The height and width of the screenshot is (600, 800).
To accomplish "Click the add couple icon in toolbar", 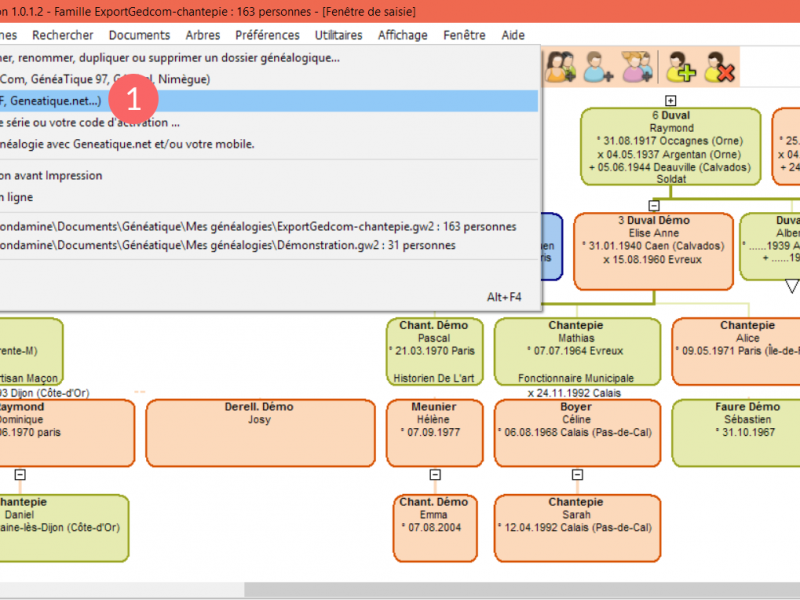I will [x=558, y=66].
